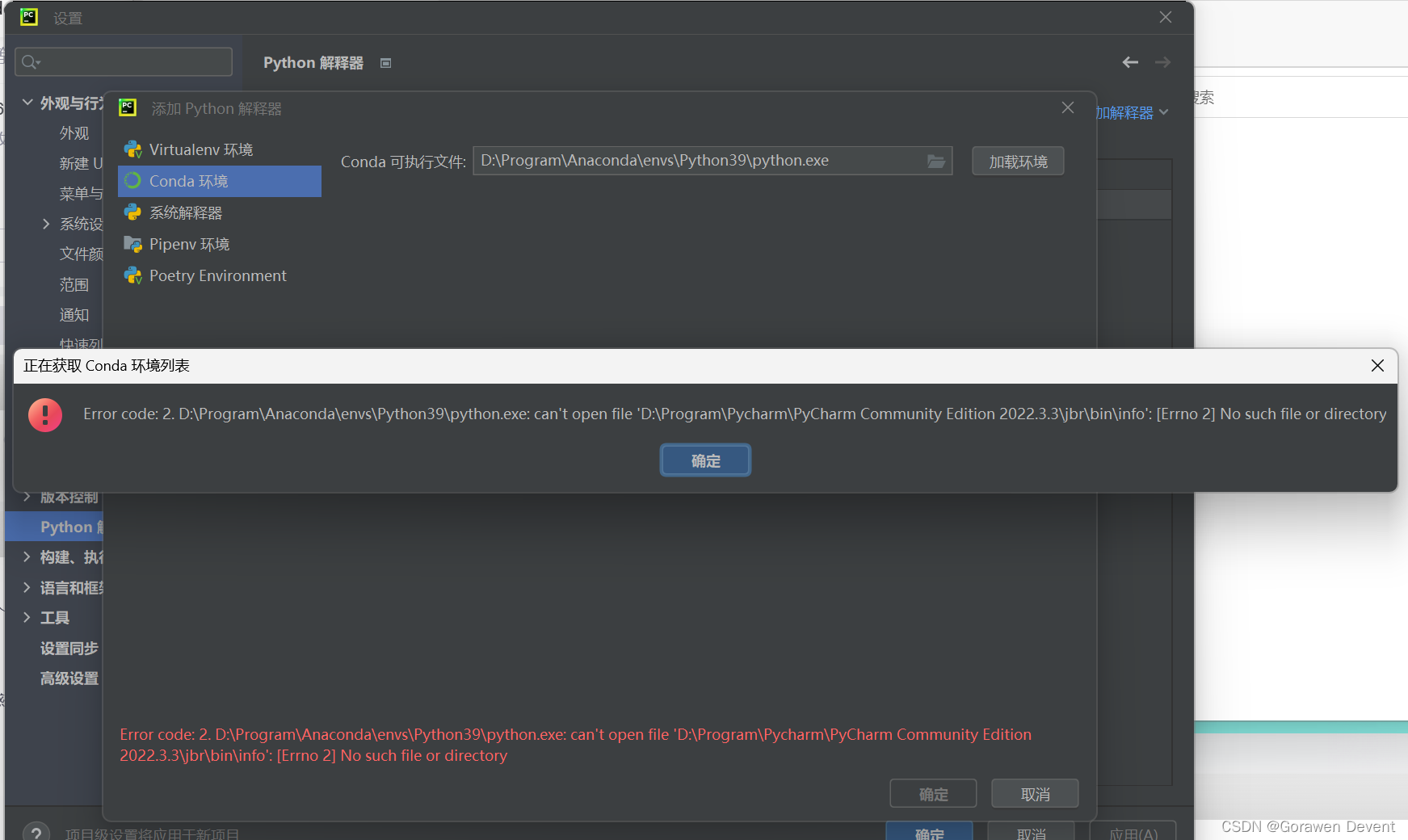Click the red error text at dialog bottom

coord(575,745)
